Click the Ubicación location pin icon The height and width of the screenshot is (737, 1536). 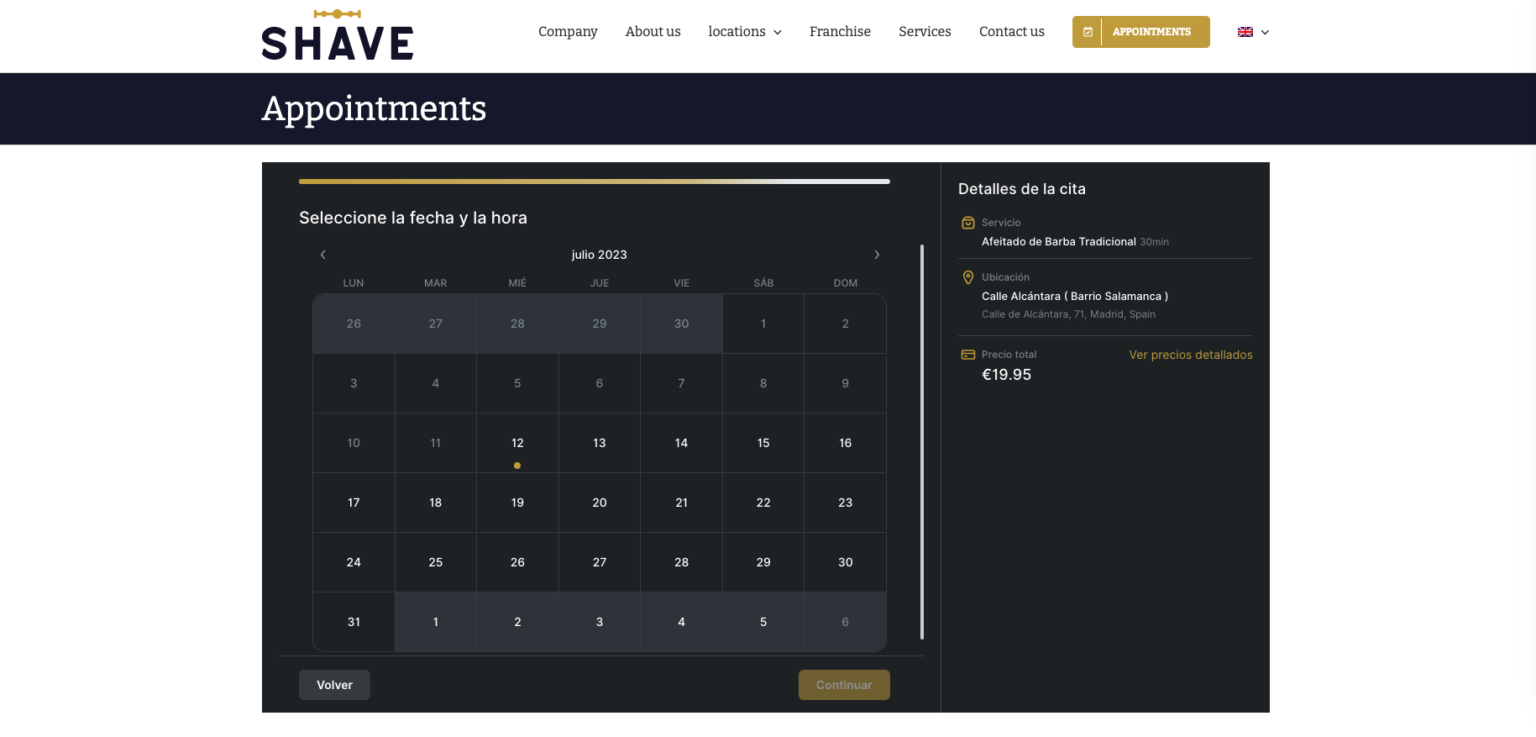[968, 277]
